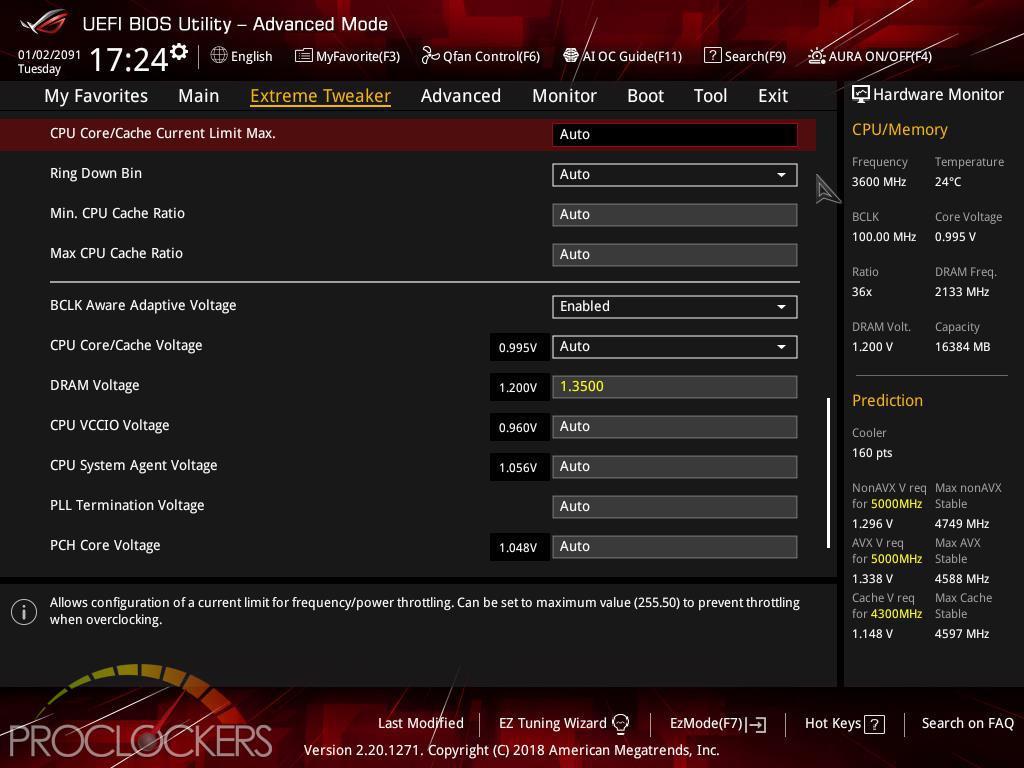Show Hot Keys list
This screenshot has width=1024, height=768.
coord(833,723)
